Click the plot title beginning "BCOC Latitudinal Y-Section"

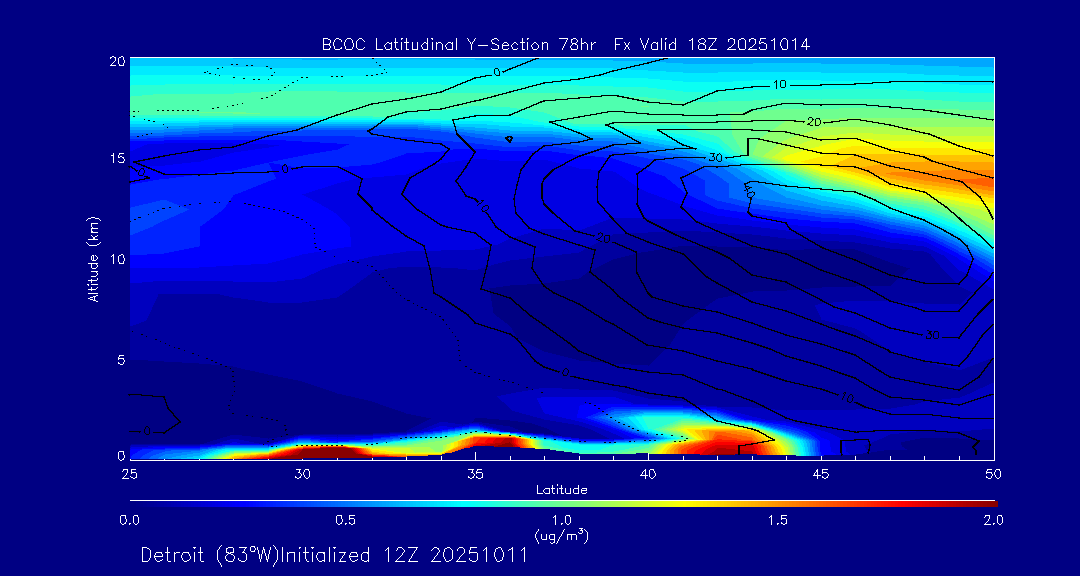click(565, 45)
